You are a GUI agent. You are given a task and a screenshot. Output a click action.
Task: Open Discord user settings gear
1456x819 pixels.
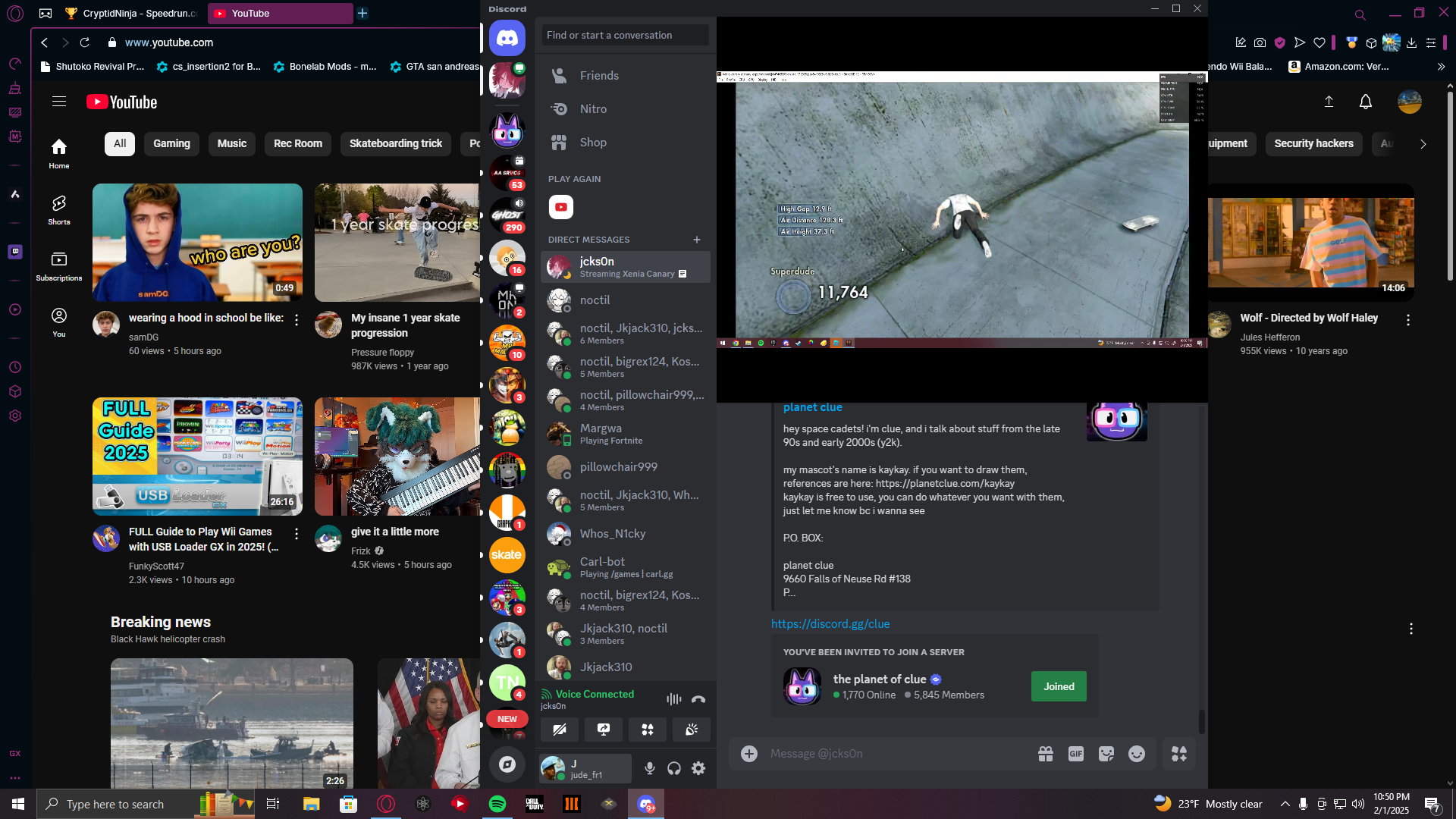[x=698, y=768]
